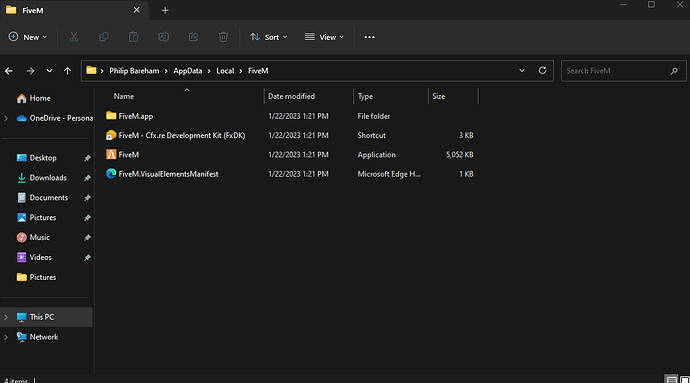
Task: Go back with the left arrow
Action: [x=9, y=71]
